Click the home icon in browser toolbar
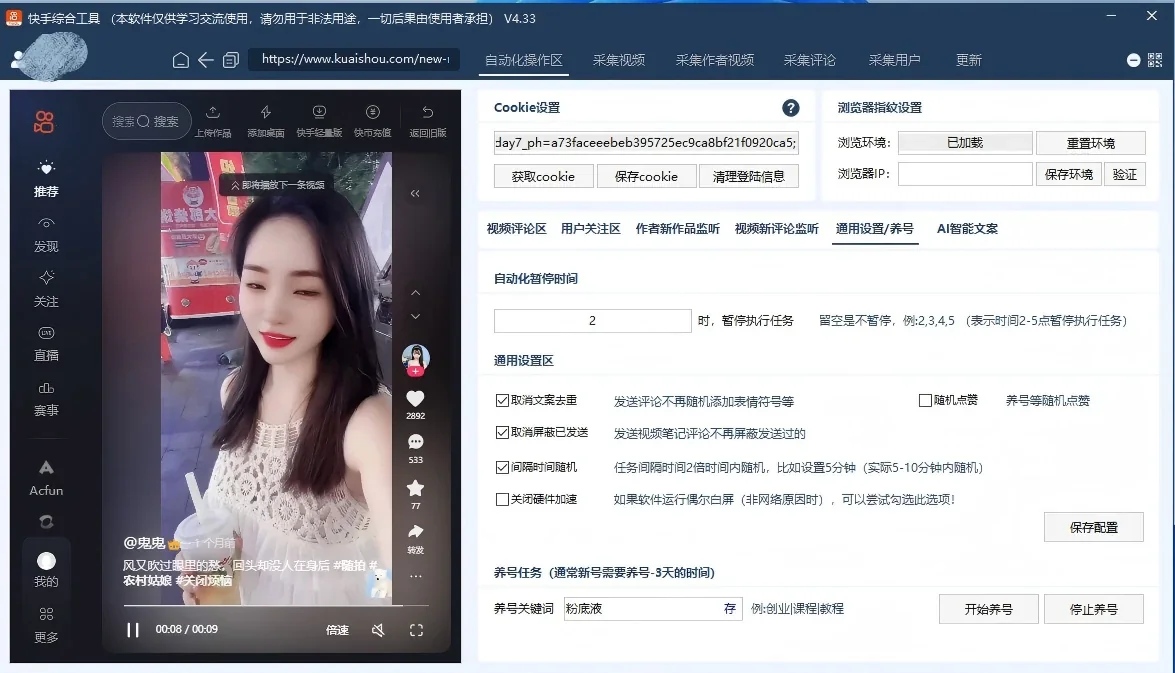The image size is (1175, 673). coord(181,60)
